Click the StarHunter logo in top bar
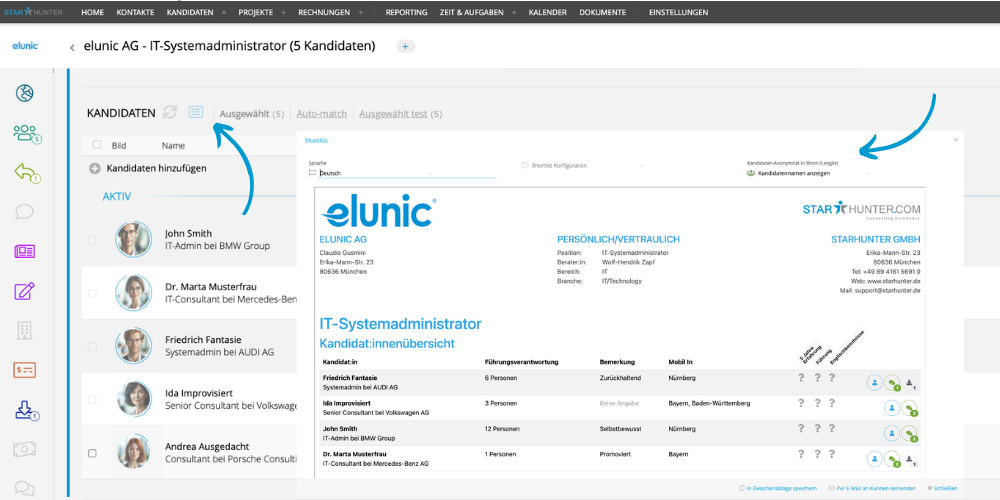The width and height of the screenshot is (1000, 500). pos(33,11)
